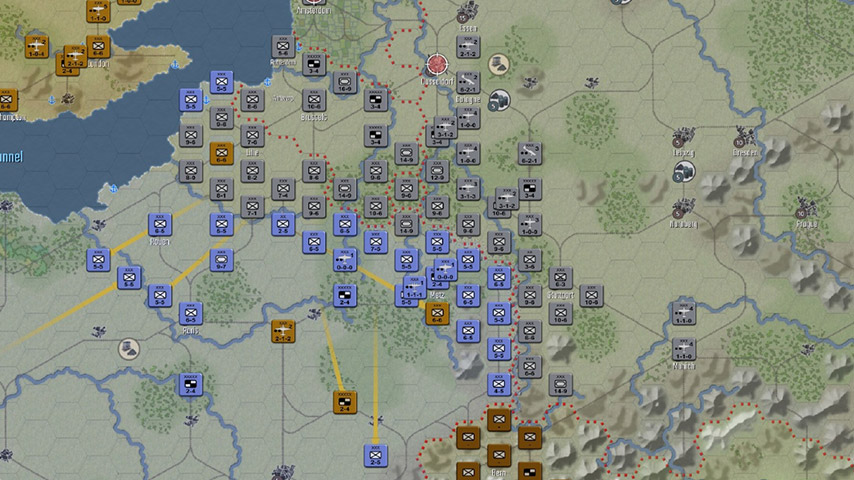Select blue 2-5 infantry at bottom of yellow line
The image size is (854, 480).
point(376,455)
